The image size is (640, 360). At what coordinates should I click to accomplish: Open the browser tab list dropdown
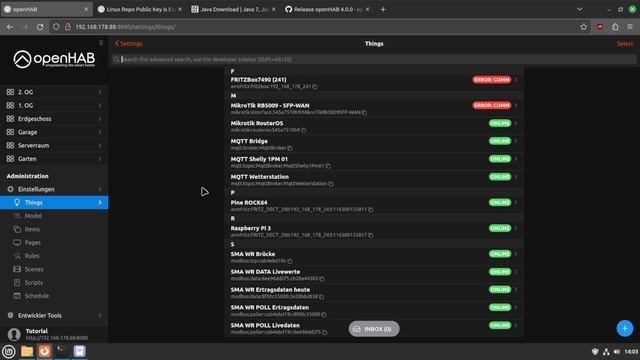coord(579,9)
